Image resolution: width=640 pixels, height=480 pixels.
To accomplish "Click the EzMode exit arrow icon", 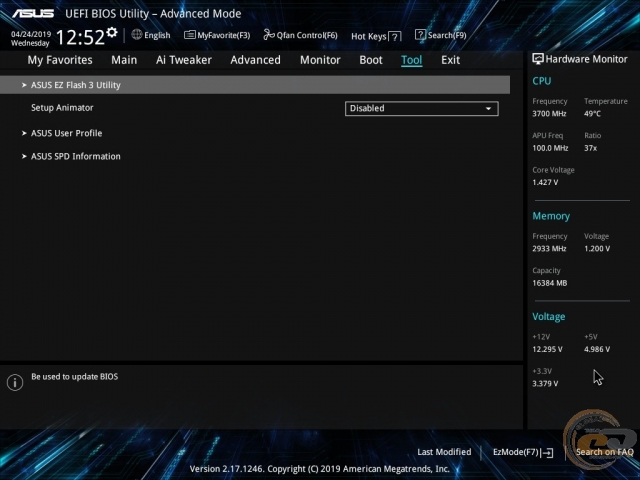I will pyautogui.click(x=547, y=453).
